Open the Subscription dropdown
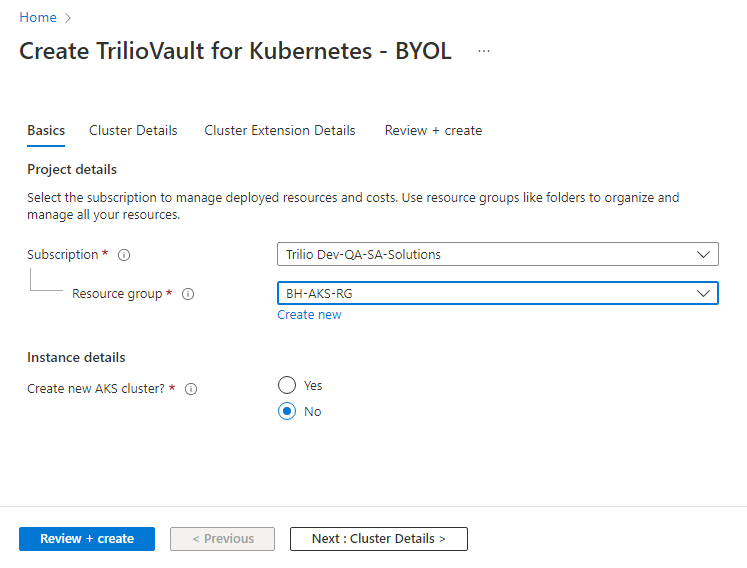The height and width of the screenshot is (568, 747). pyautogui.click(x=497, y=254)
